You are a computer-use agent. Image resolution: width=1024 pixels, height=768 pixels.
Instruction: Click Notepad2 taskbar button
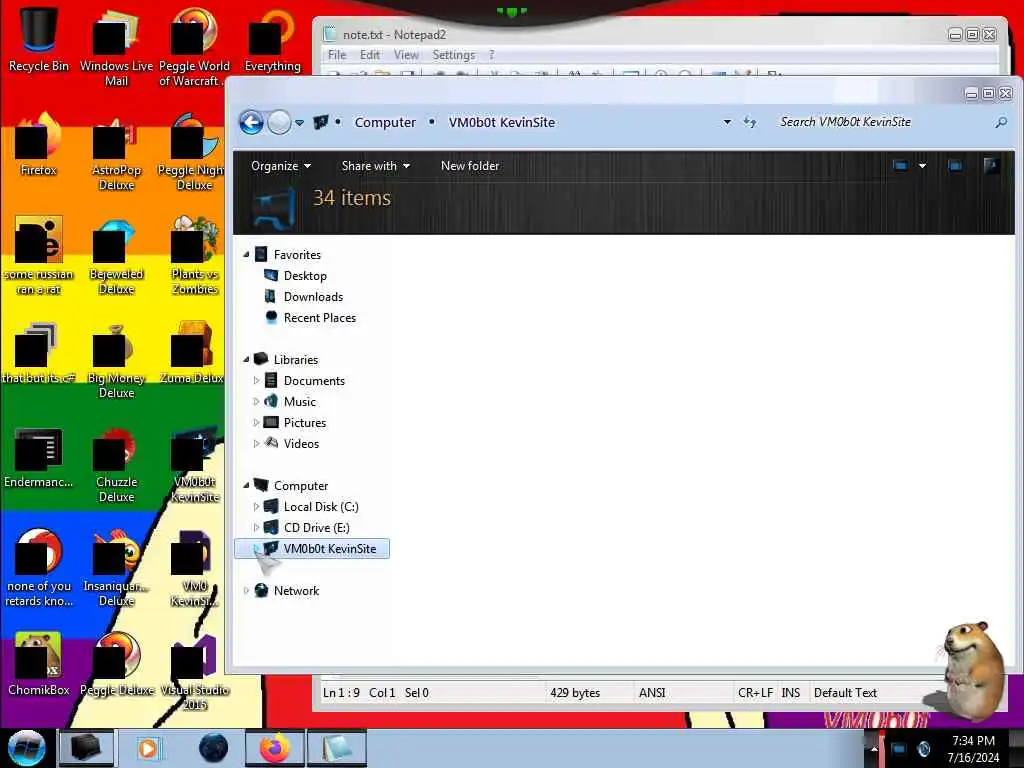point(336,748)
